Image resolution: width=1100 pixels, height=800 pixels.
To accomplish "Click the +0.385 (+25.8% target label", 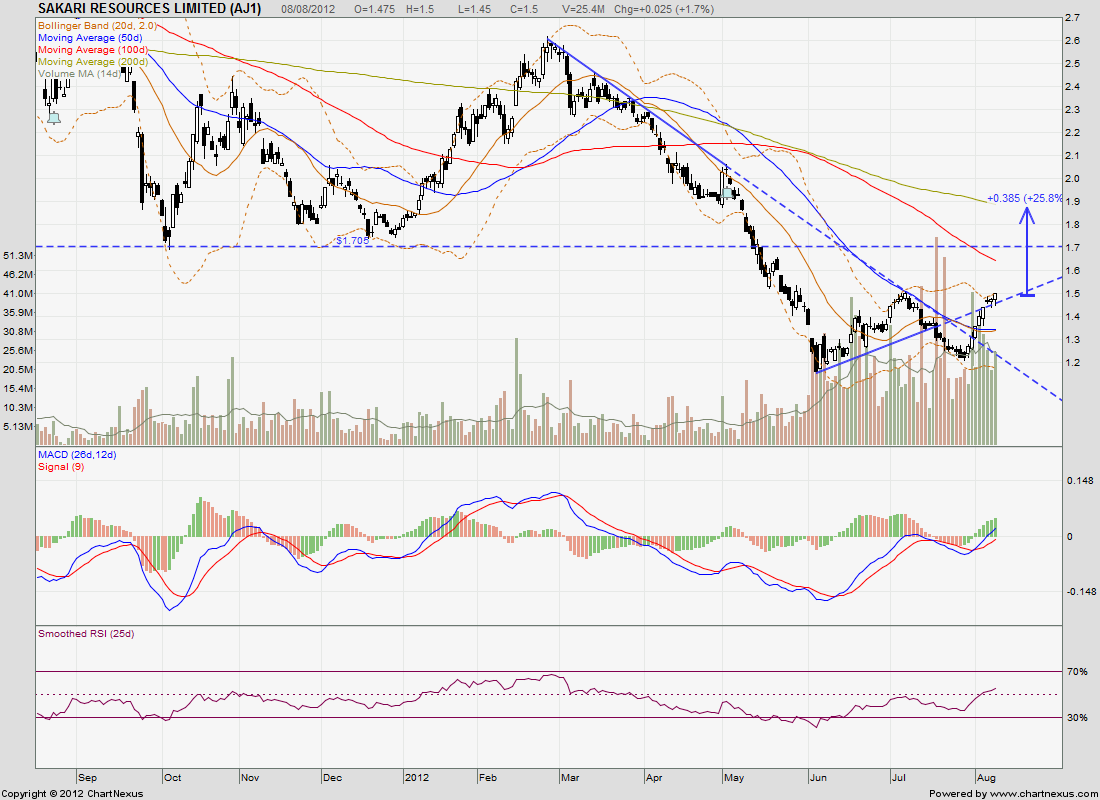I will [x=1026, y=199].
